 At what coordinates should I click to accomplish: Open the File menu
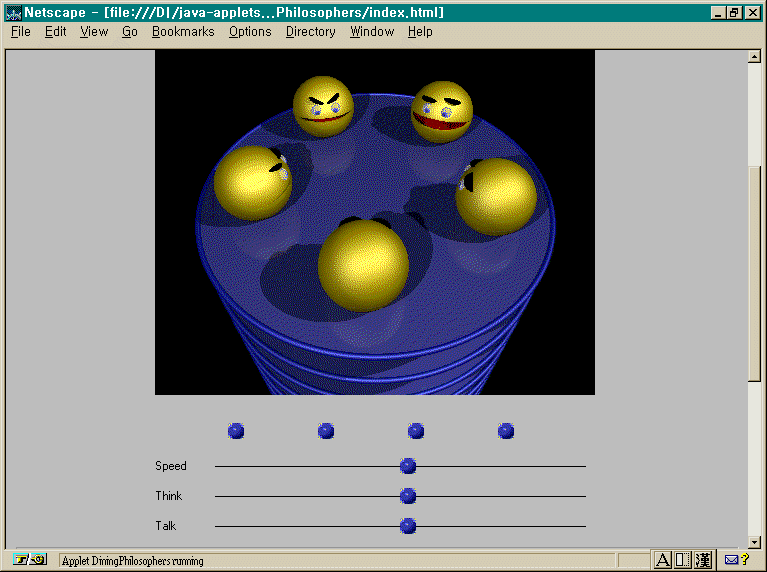pyautogui.click(x=21, y=32)
